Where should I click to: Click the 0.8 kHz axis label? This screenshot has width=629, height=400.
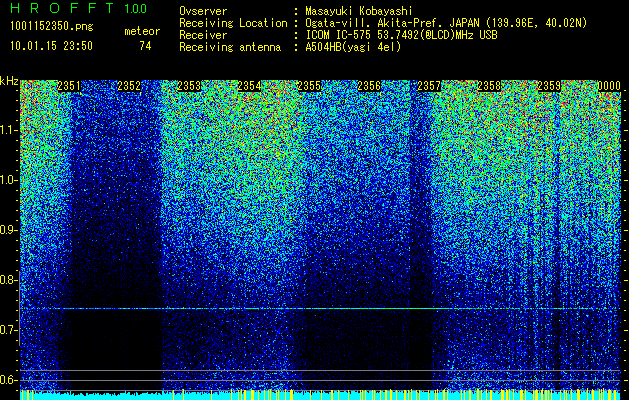[x=9, y=280]
